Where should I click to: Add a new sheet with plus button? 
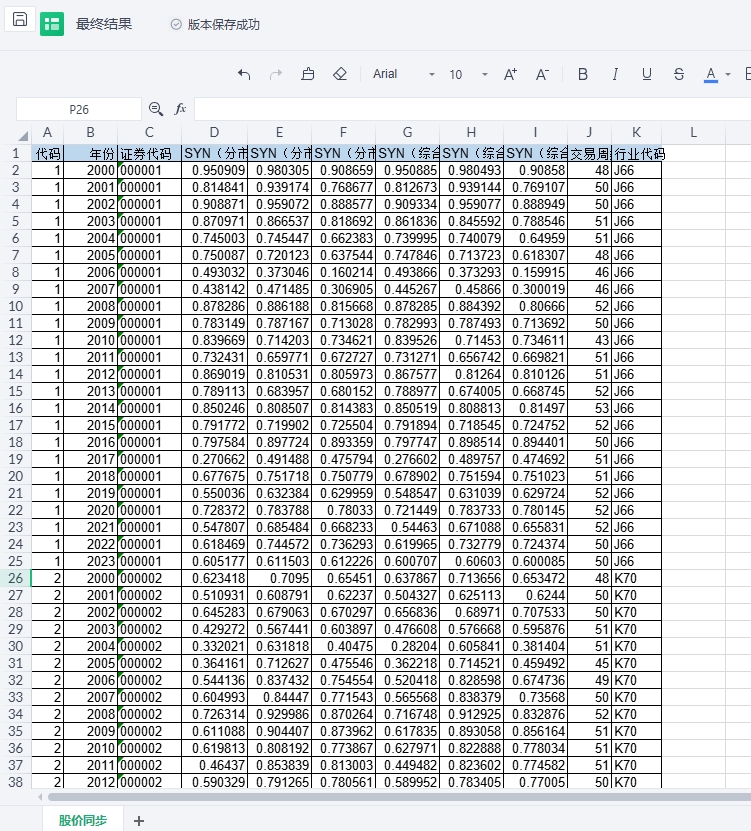pos(139,820)
